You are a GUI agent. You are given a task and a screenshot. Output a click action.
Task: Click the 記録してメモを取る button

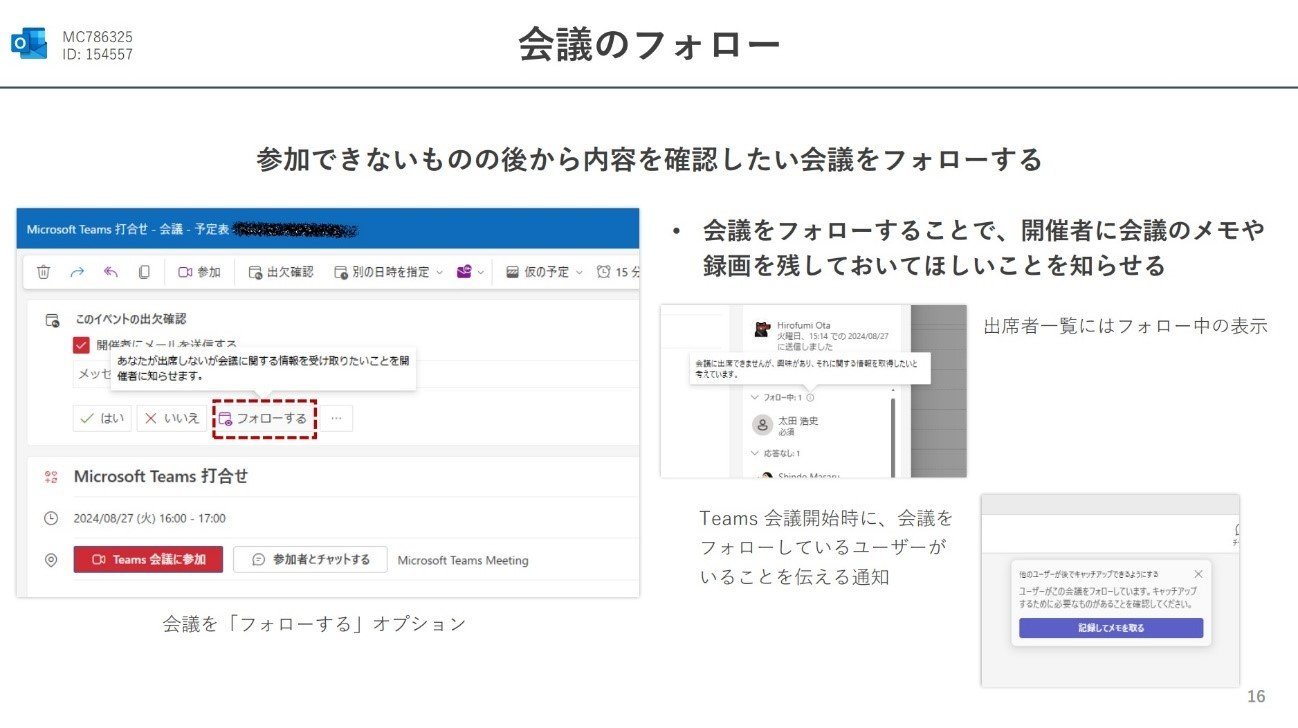click(1111, 628)
